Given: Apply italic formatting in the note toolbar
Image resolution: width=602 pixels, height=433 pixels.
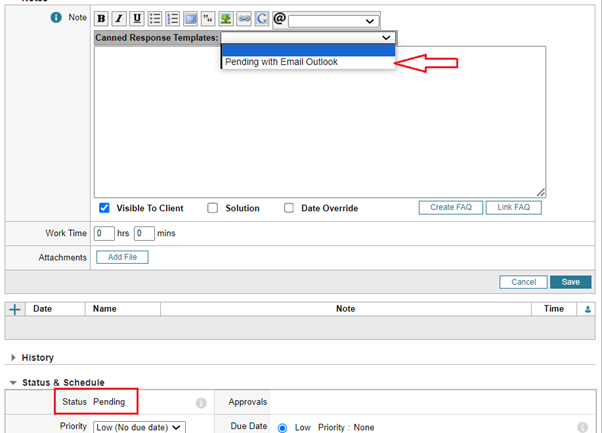Looking at the screenshot, I should (x=119, y=19).
